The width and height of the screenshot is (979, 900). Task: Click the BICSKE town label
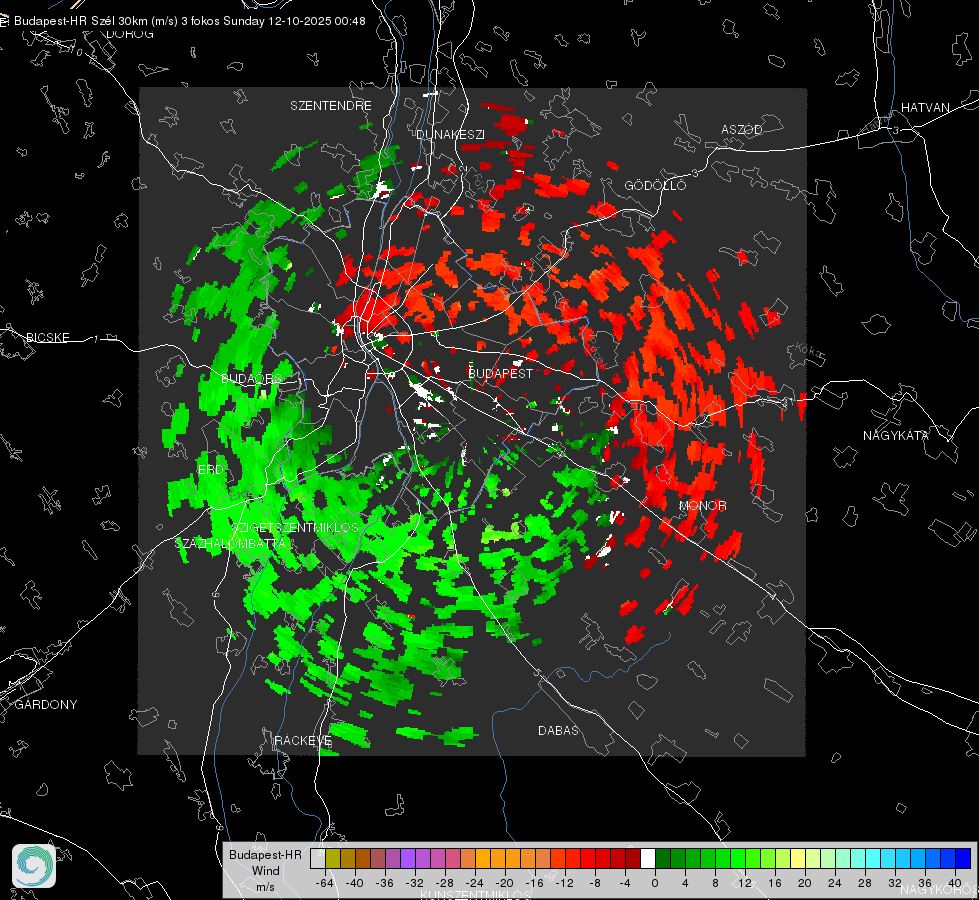[47, 338]
